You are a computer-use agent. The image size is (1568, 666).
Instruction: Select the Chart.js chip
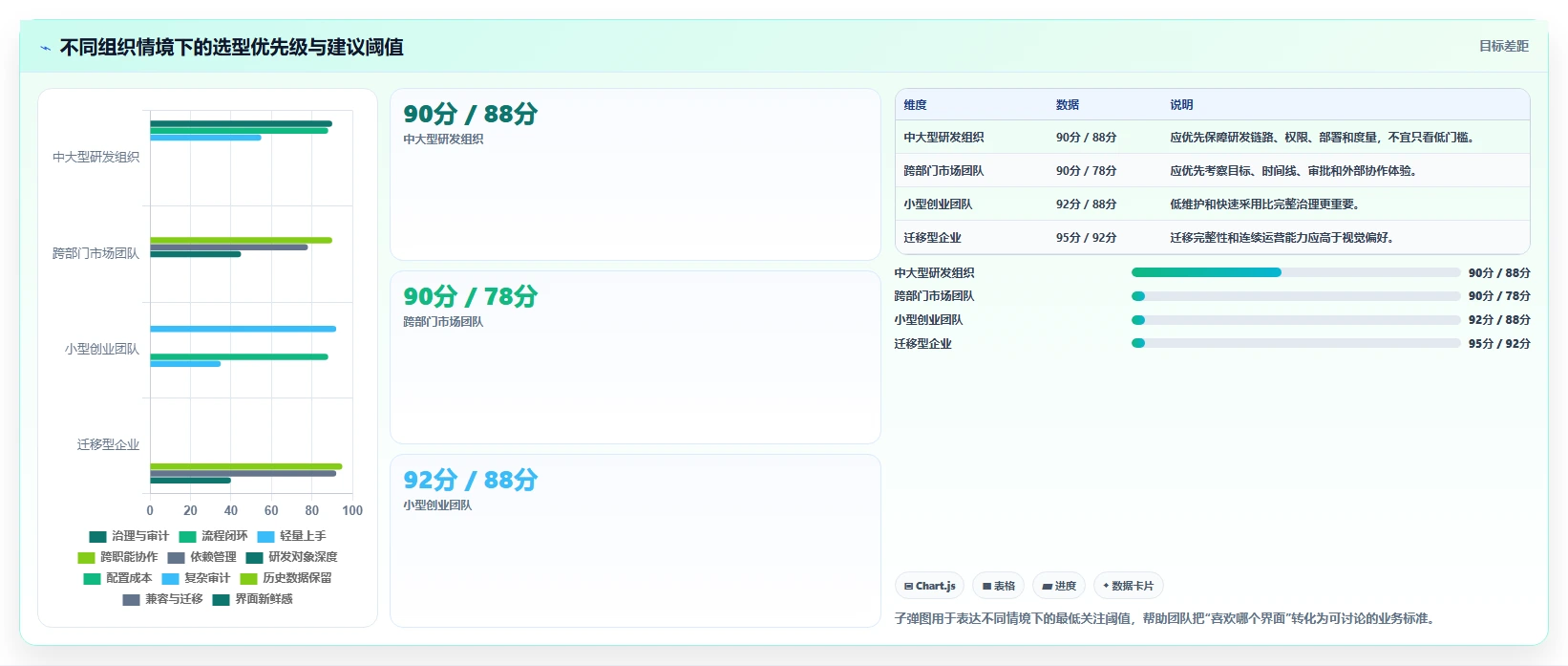[929, 586]
